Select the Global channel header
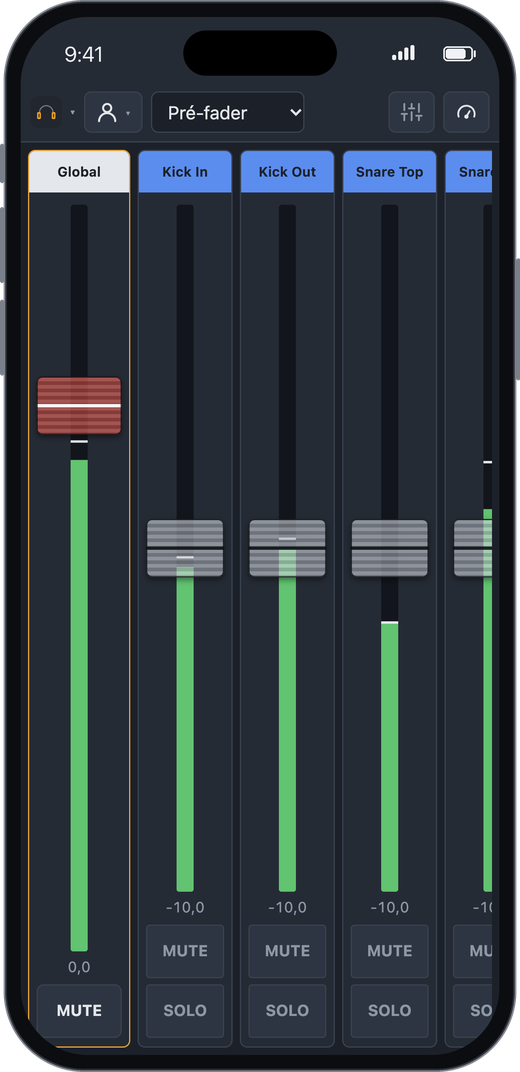The height and width of the screenshot is (1072, 520). (79, 172)
